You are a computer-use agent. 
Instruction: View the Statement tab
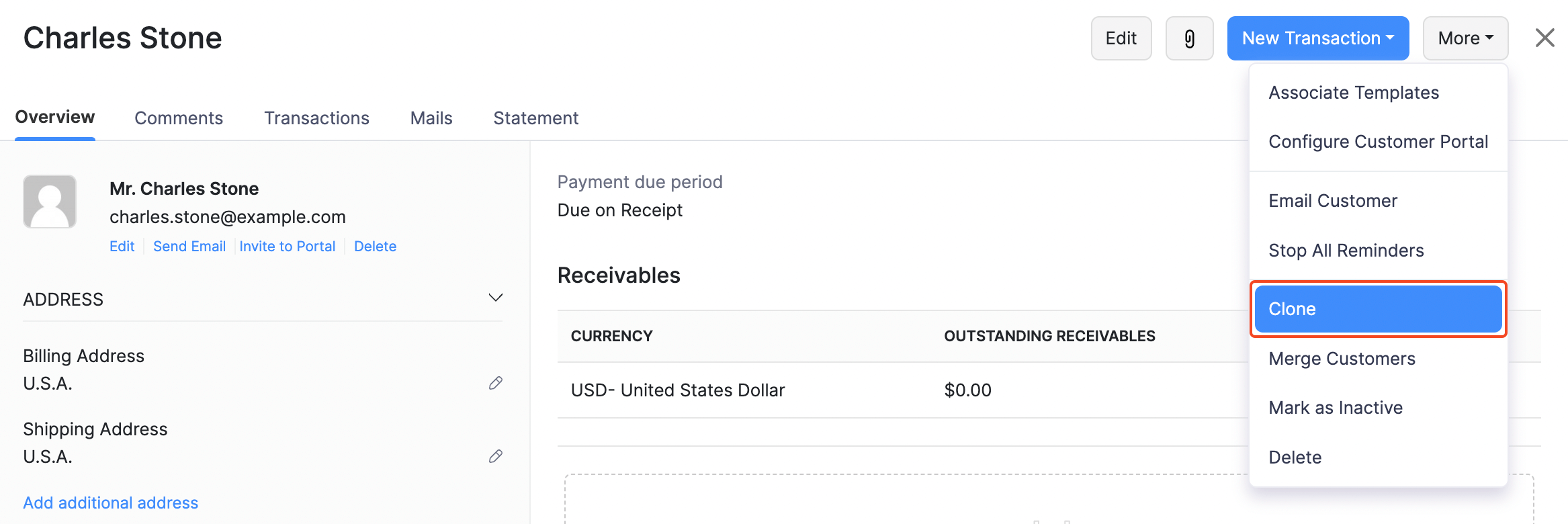(535, 118)
